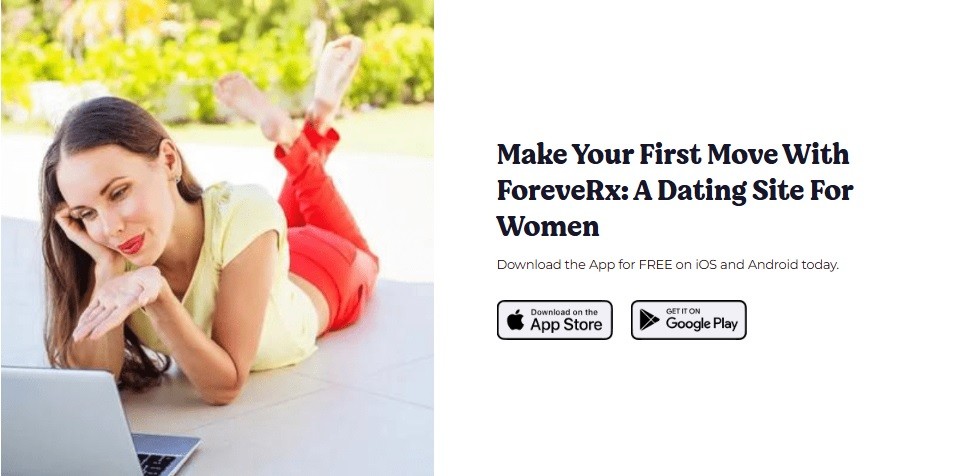The image size is (959, 476).
Task: Open the Get it on Google Play button
Action: click(x=689, y=320)
